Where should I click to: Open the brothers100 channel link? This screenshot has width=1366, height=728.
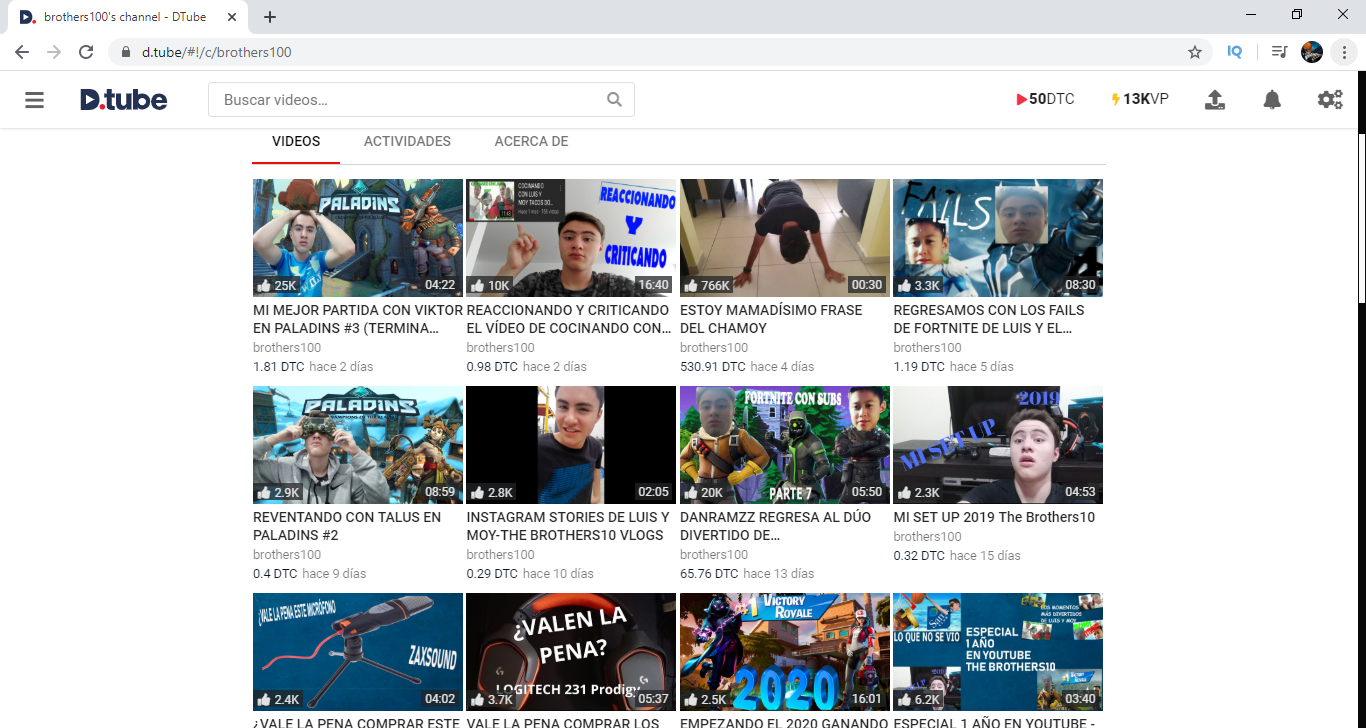click(x=286, y=347)
